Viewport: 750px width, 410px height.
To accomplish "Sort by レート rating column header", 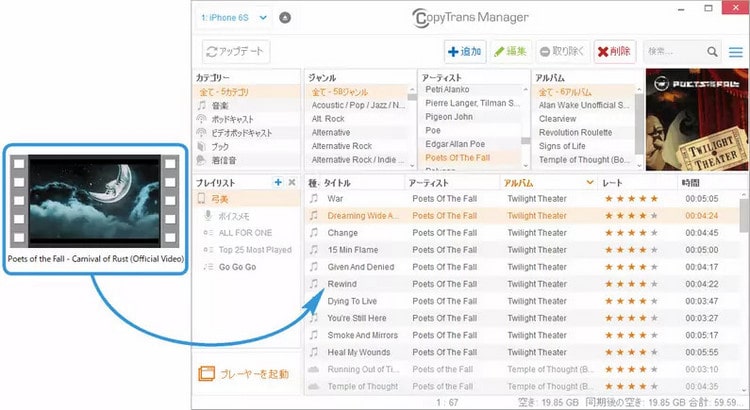I will tap(612, 183).
